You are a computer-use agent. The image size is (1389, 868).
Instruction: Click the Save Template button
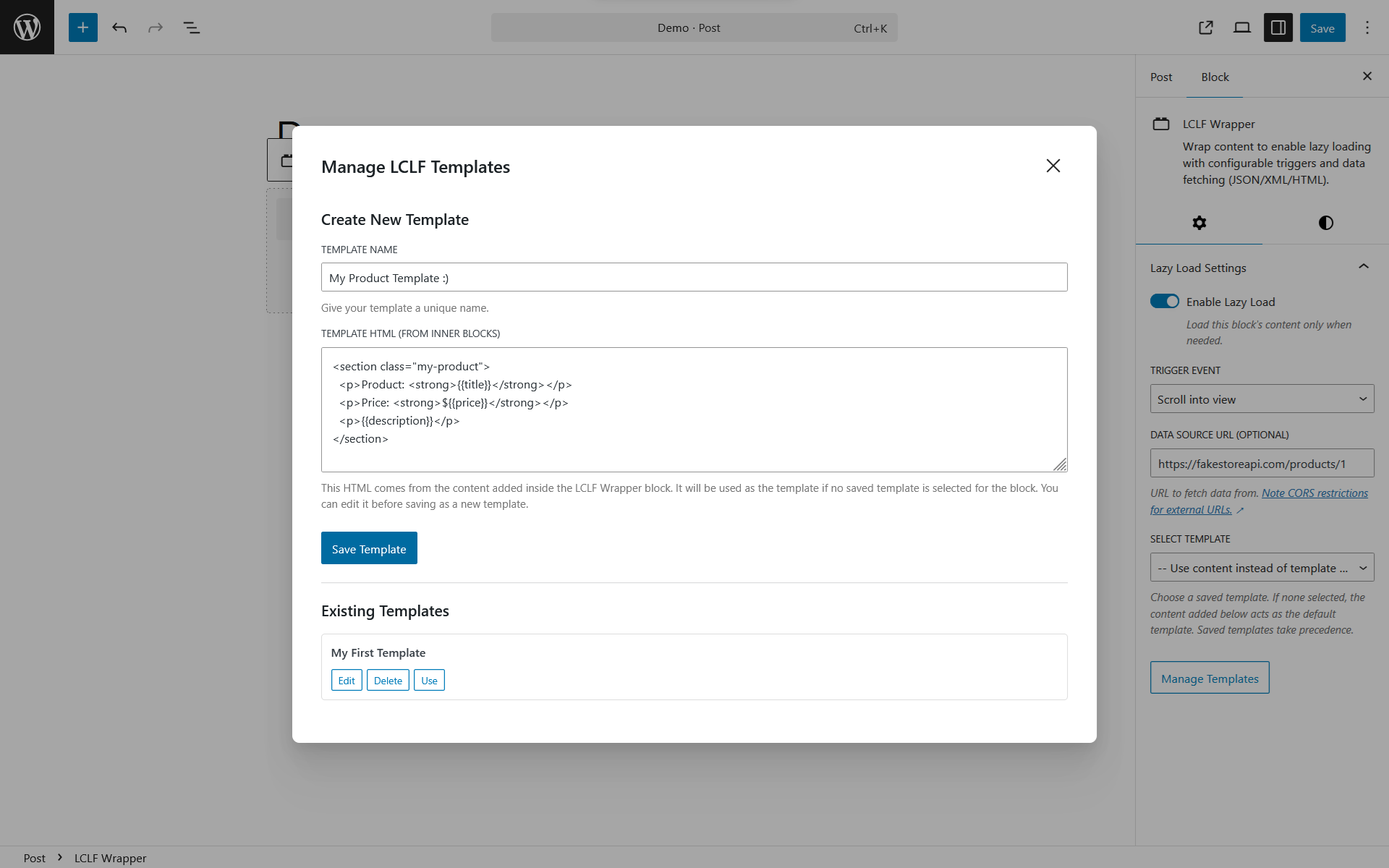[369, 548]
